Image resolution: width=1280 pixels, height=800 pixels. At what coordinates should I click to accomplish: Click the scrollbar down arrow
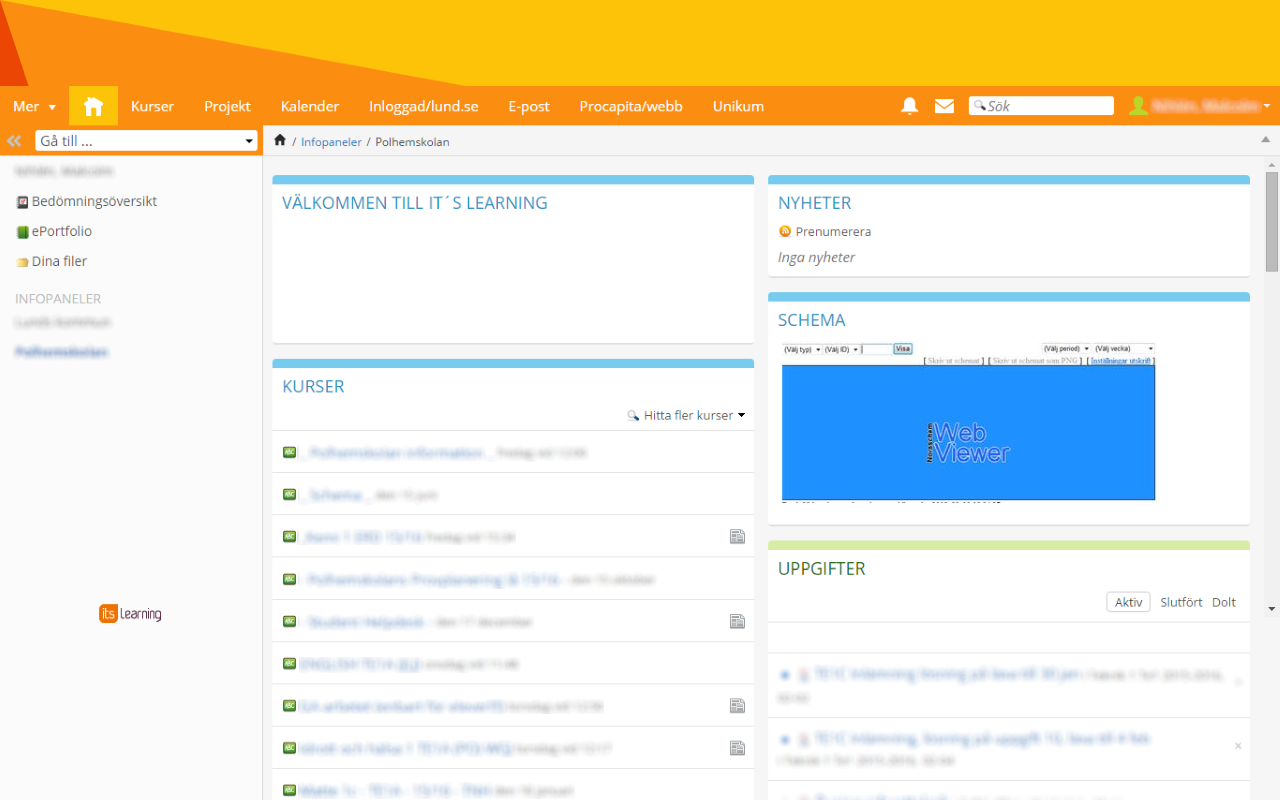coord(1272,608)
